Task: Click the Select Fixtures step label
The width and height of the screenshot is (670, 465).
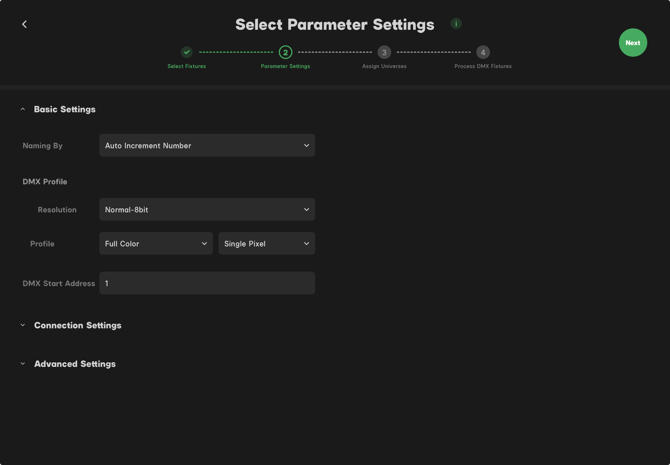Action: (x=186, y=66)
